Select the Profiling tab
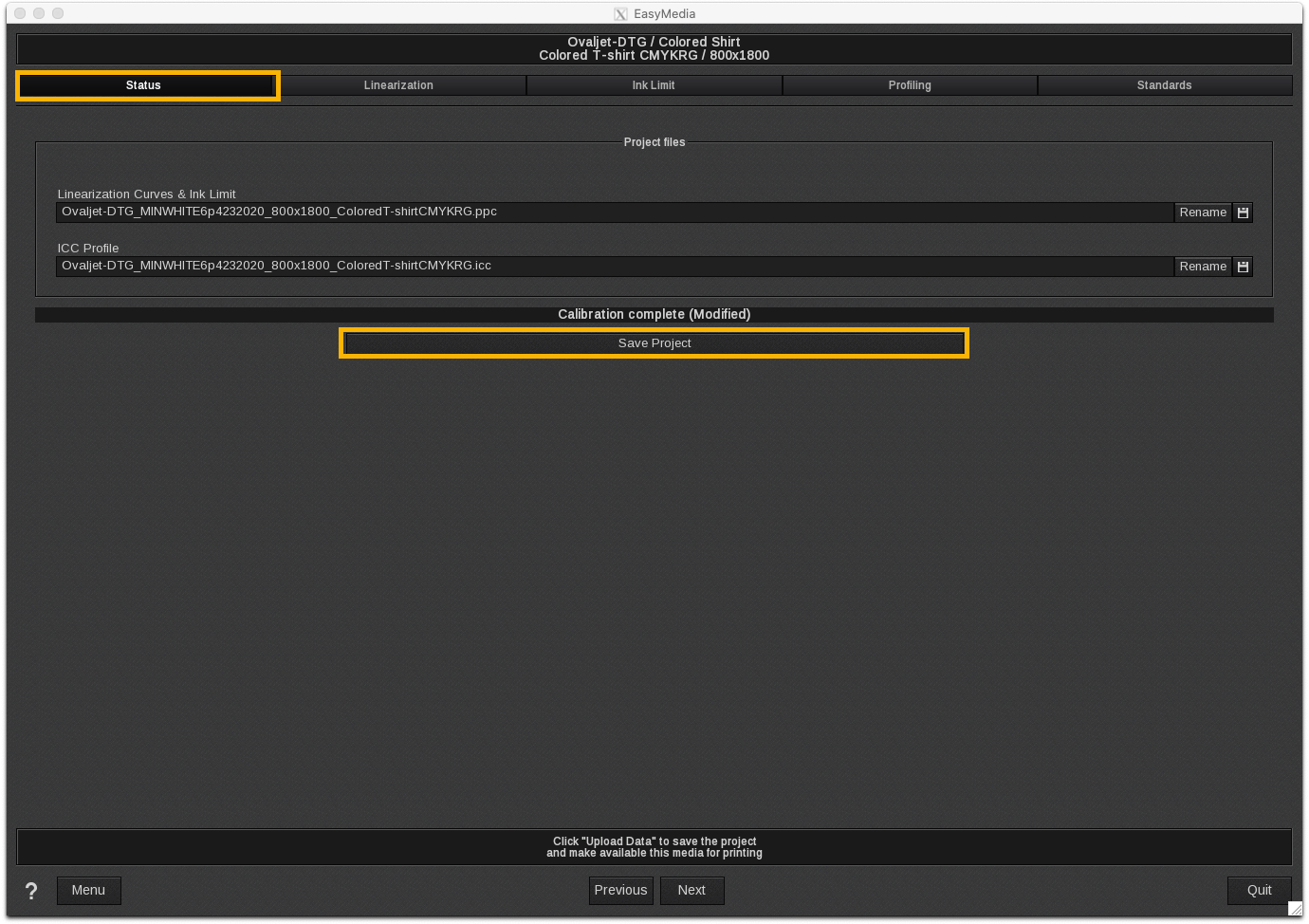1309x924 pixels. (x=910, y=85)
